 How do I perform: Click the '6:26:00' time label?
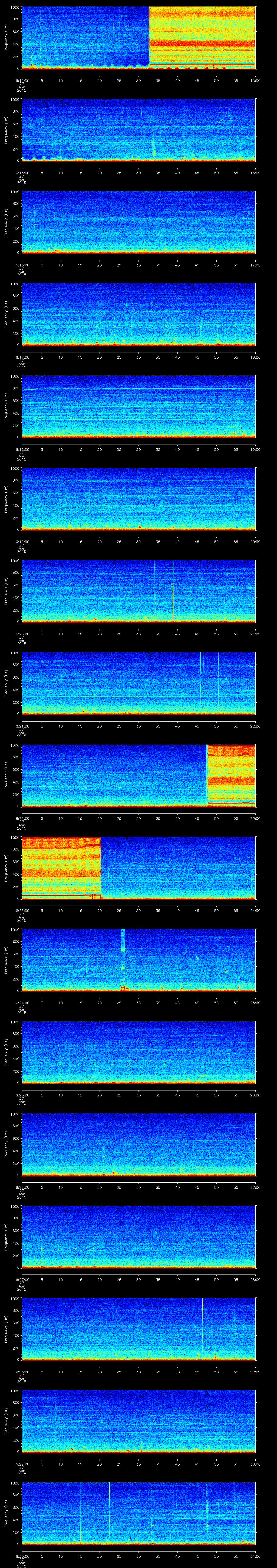pyautogui.click(x=22, y=1186)
